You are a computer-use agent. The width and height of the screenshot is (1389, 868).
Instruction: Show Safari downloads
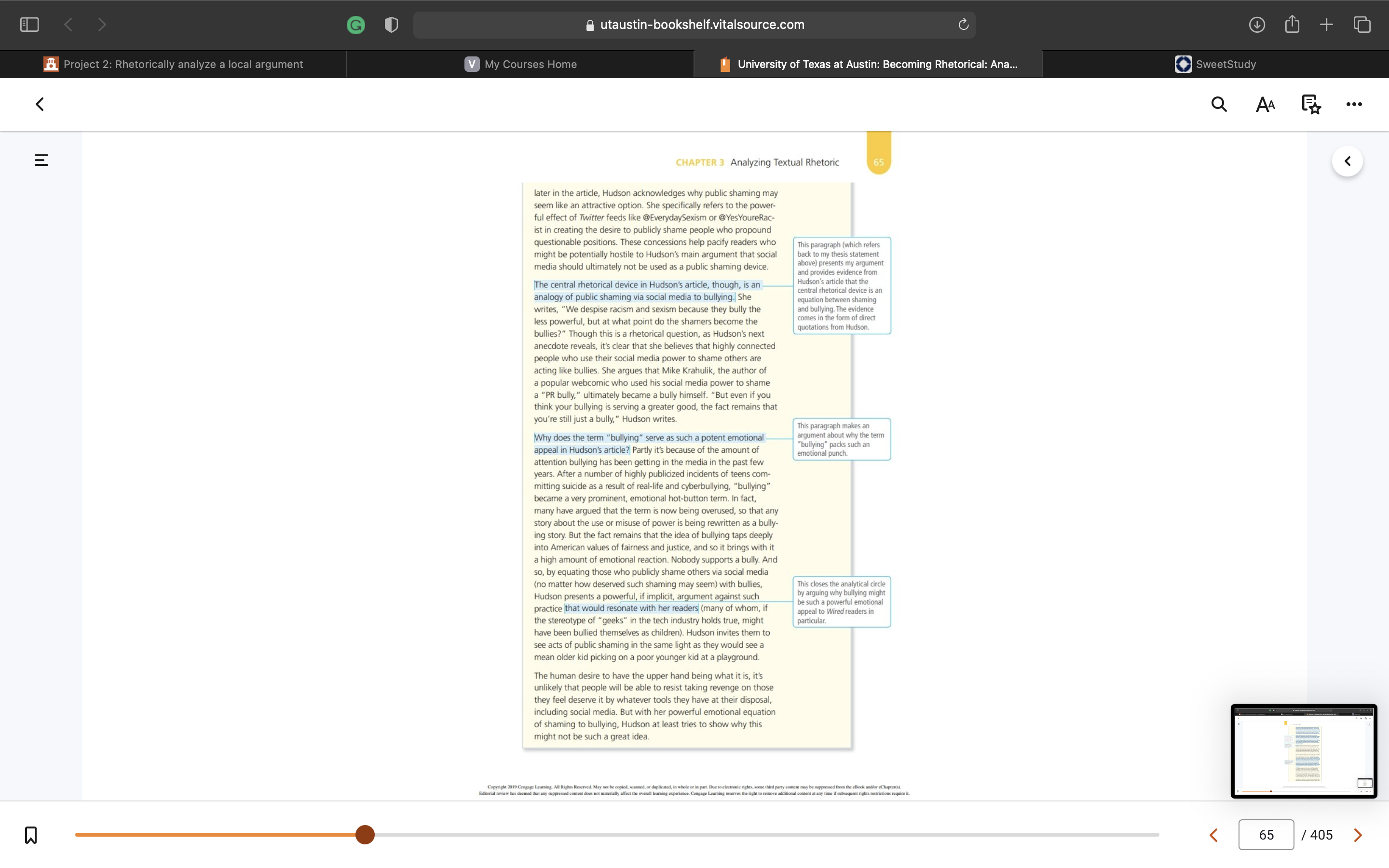[x=1257, y=25]
